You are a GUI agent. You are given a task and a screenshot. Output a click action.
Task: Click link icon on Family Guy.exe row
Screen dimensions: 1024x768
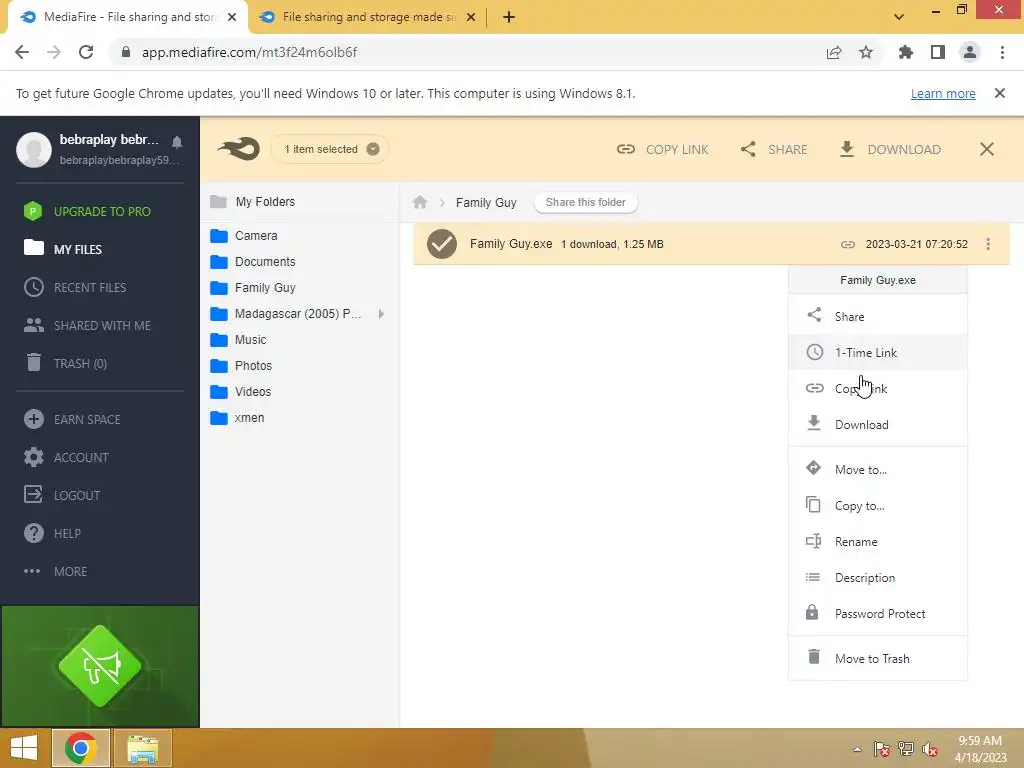click(x=848, y=244)
